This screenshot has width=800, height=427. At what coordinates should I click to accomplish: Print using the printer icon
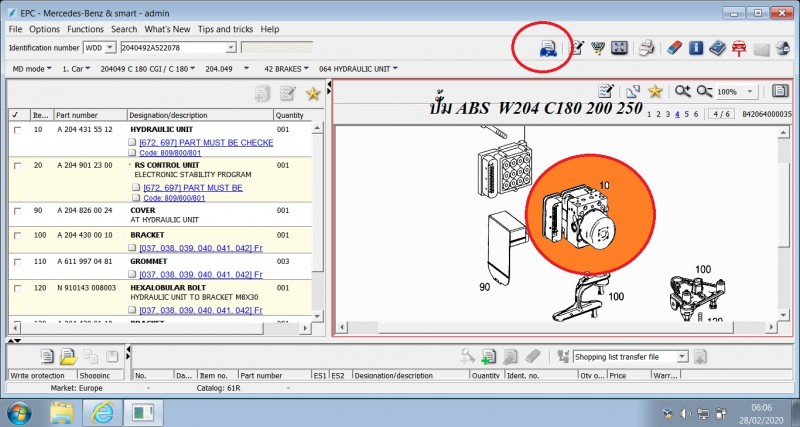pyautogui.click(x=646, y=48)
